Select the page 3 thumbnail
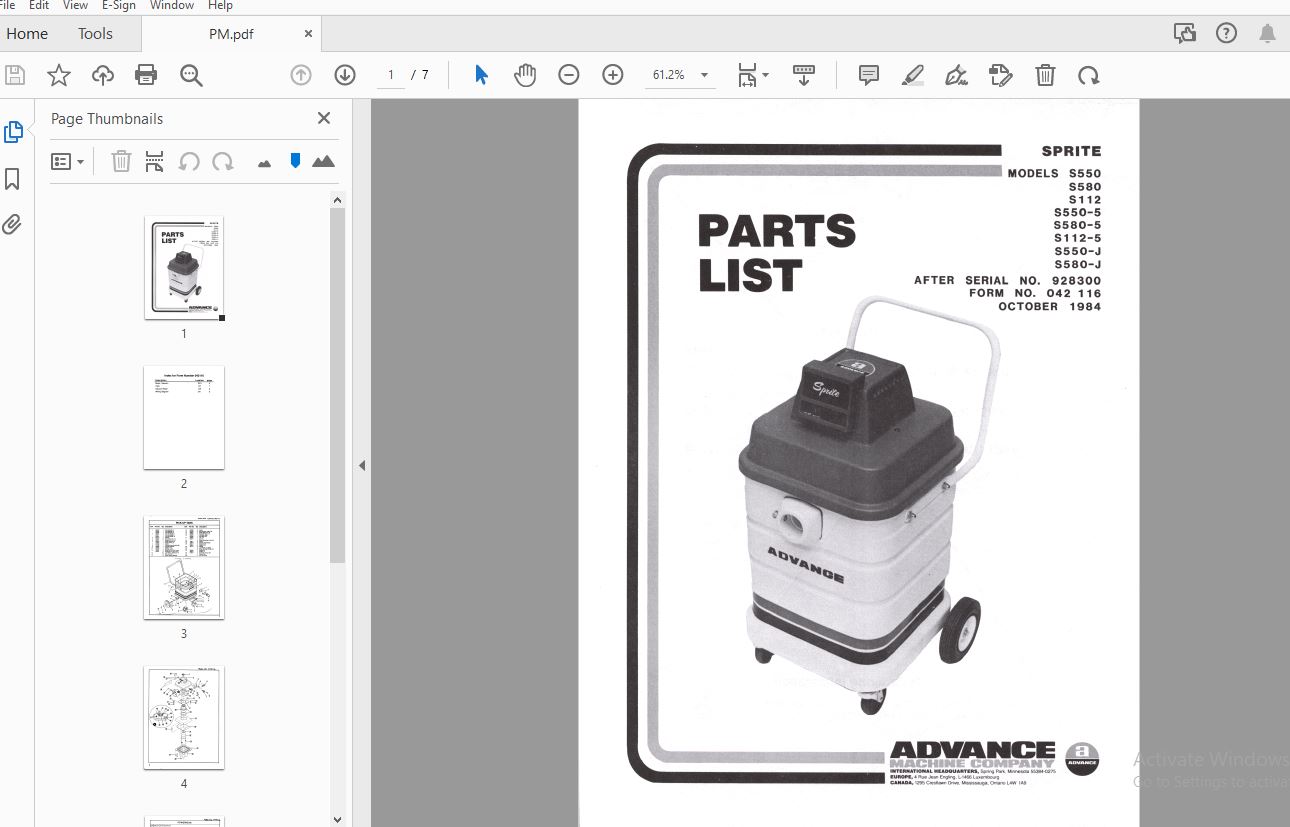This screenshot has height=827, width=1290. click(x=184, y=568)
